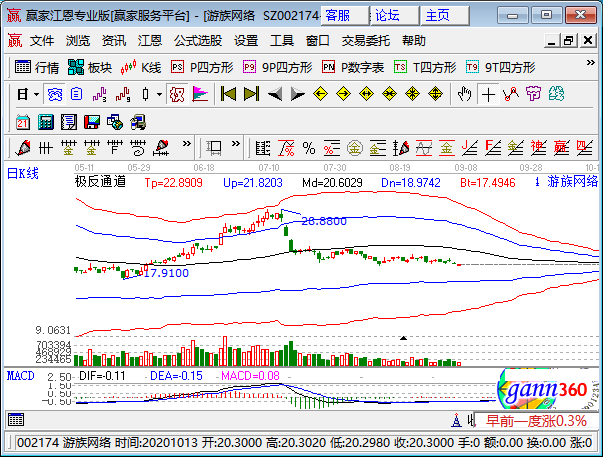Click the 早前一度涨0.3% news ticker
Image resolution: width=603 pixels, height=457 pixels.
pos(536,421)
